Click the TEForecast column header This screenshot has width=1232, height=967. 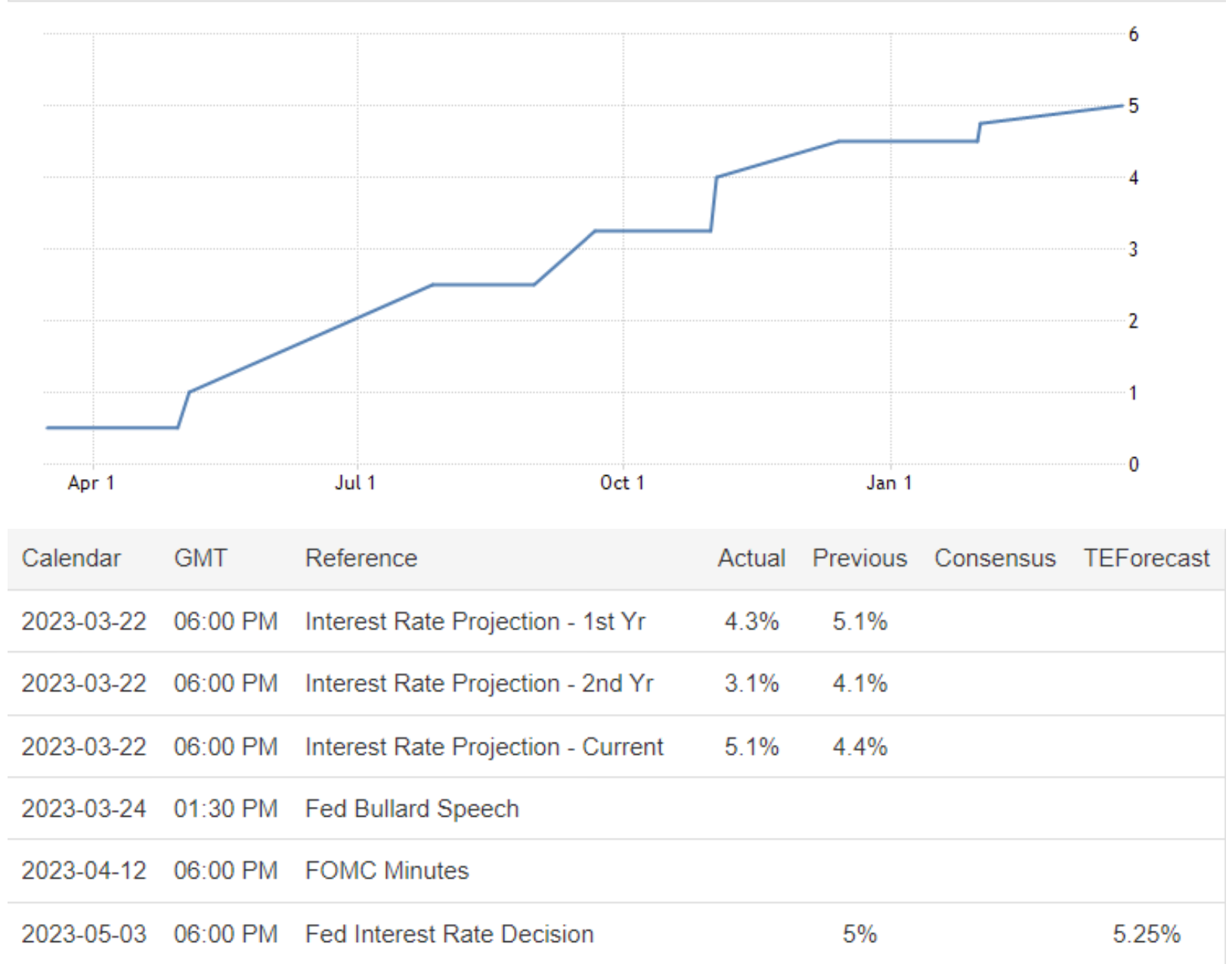click(x=1146, y=558)
